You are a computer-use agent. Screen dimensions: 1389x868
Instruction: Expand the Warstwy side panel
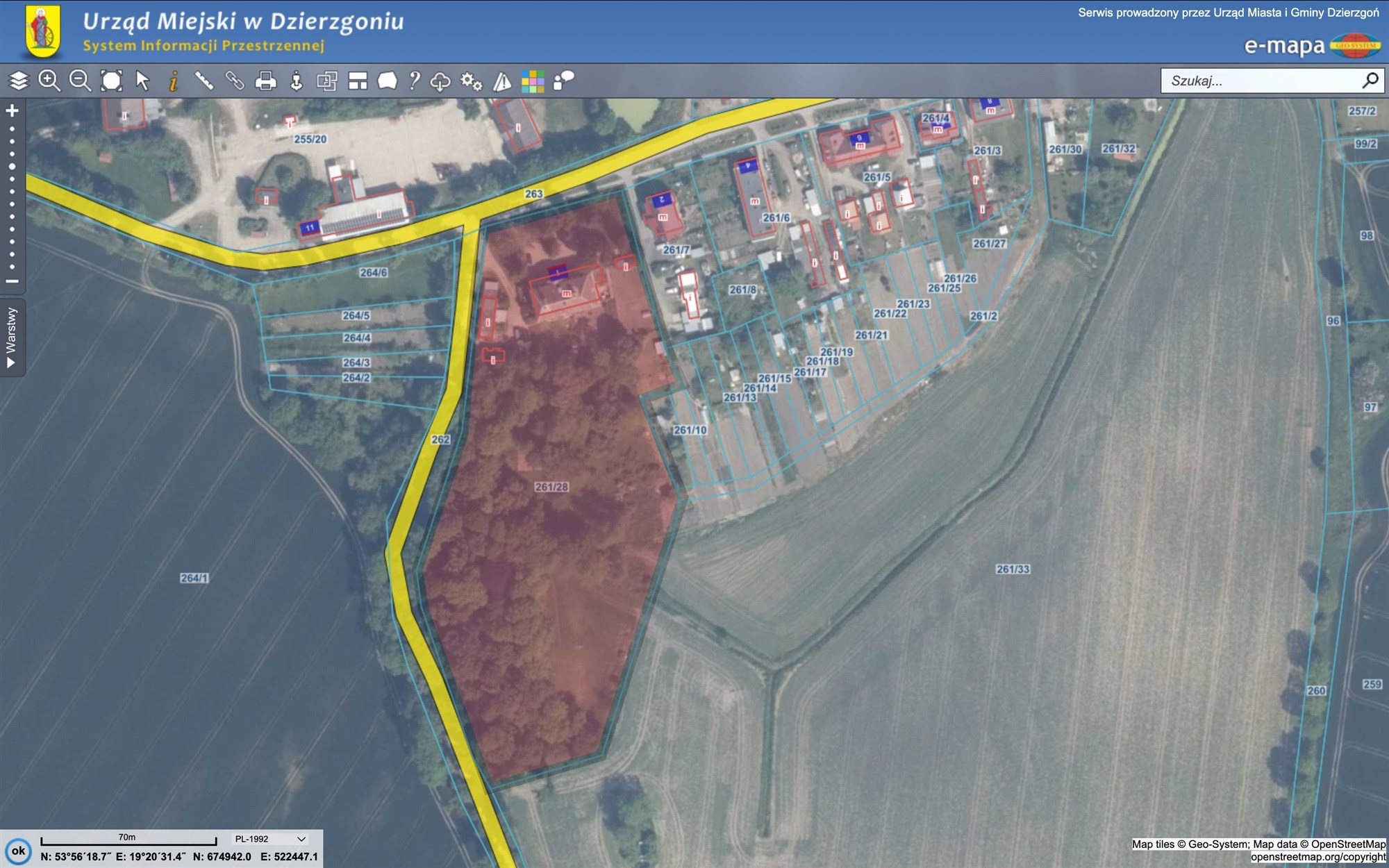(x=12, y=338)
